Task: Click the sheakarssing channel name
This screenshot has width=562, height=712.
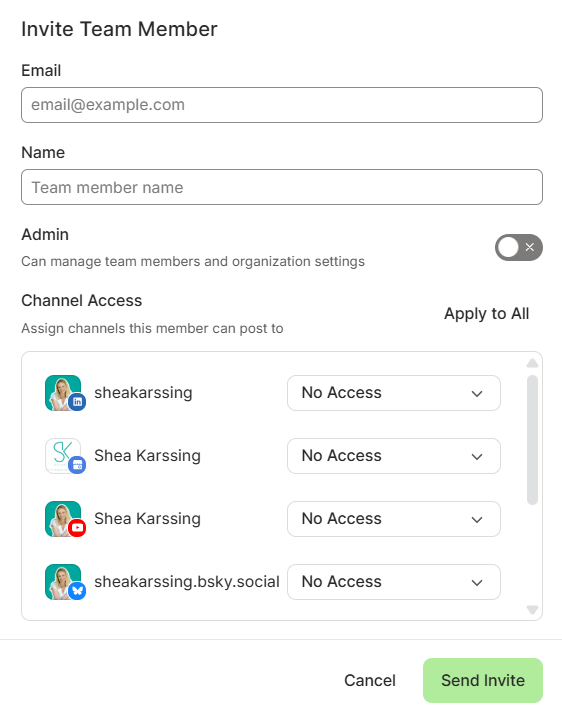Action: pyautogui.click(x=143, y=393)
